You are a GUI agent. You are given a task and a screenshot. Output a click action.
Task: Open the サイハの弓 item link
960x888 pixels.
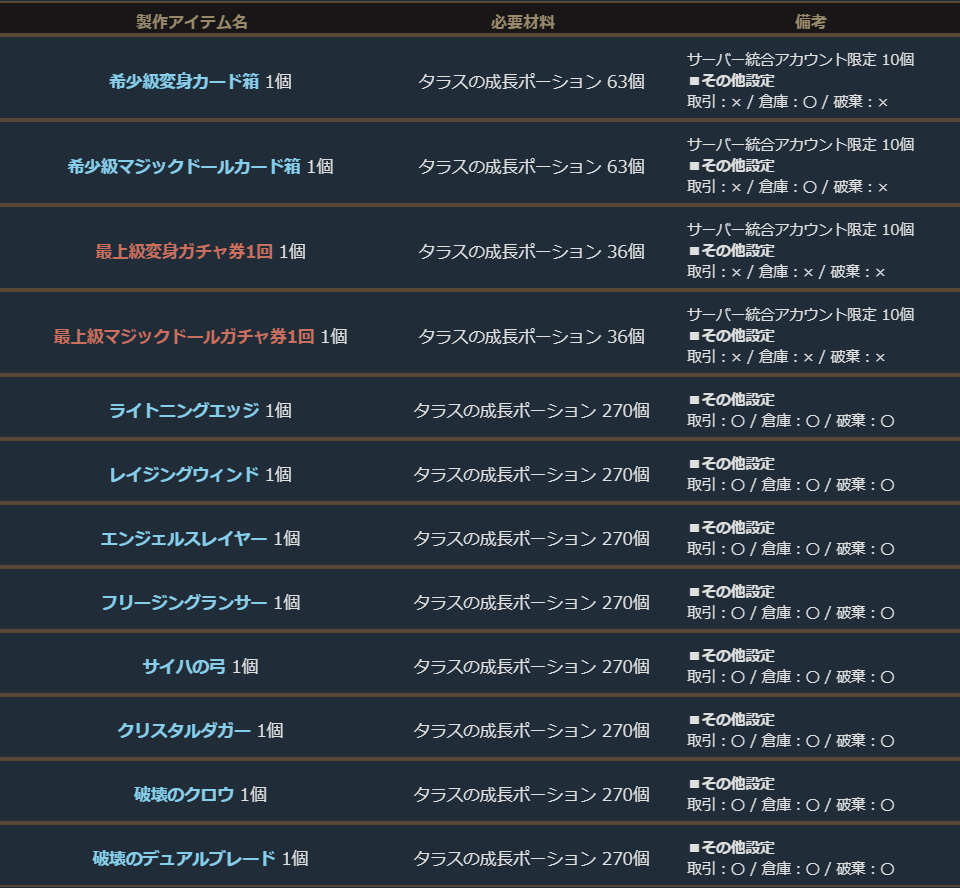coord(184,666)
